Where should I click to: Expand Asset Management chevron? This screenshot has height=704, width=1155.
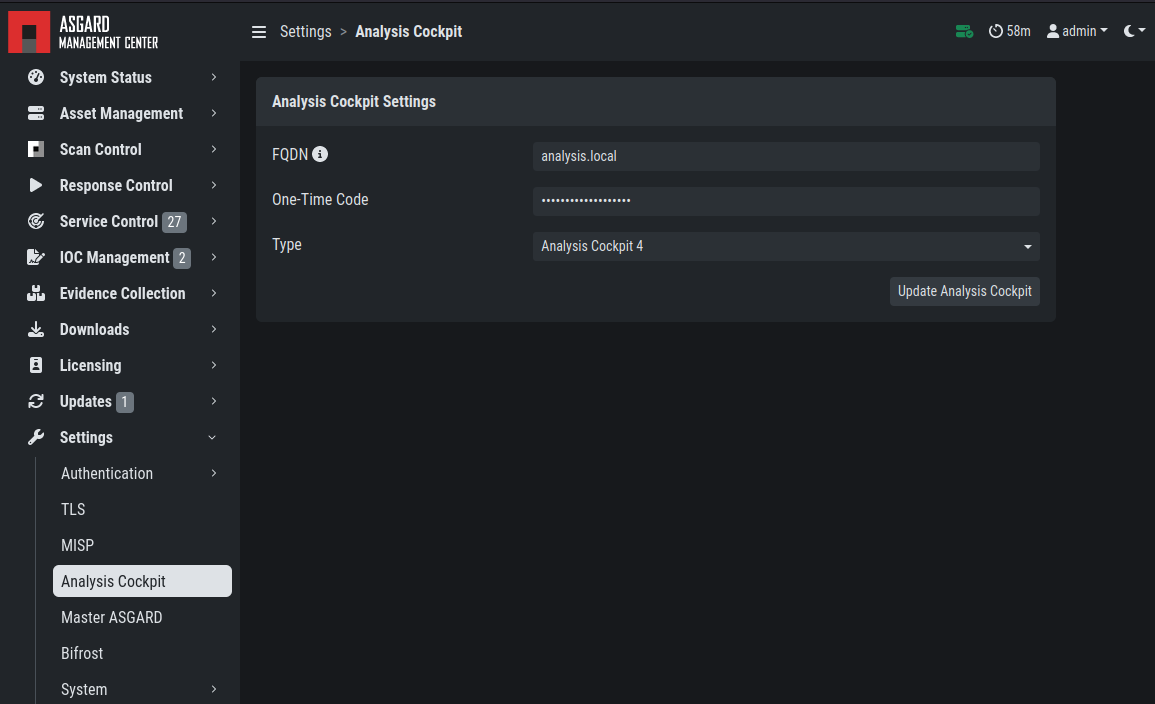214,113
